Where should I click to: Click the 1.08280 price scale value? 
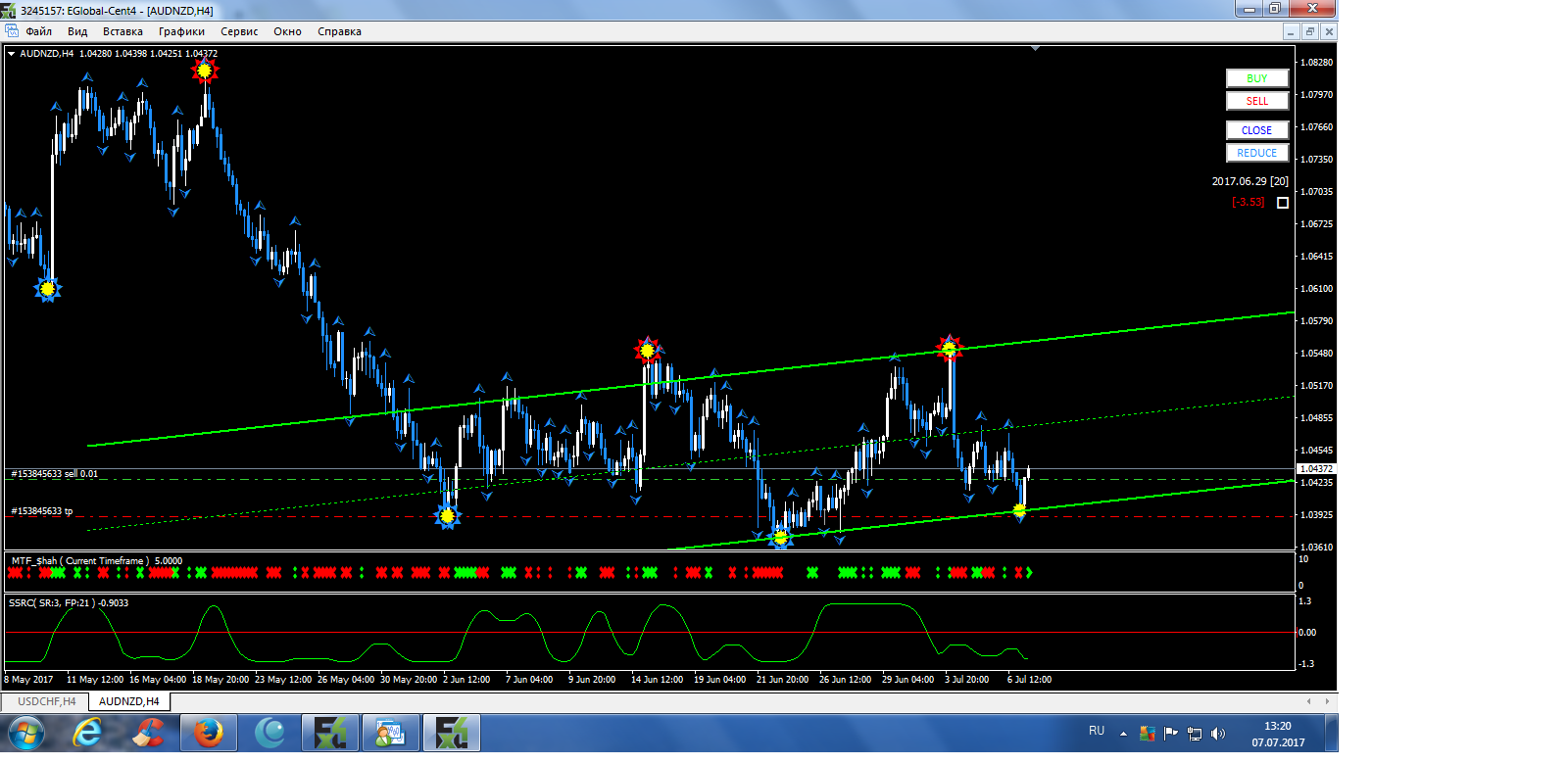[x=1316, y=63]
